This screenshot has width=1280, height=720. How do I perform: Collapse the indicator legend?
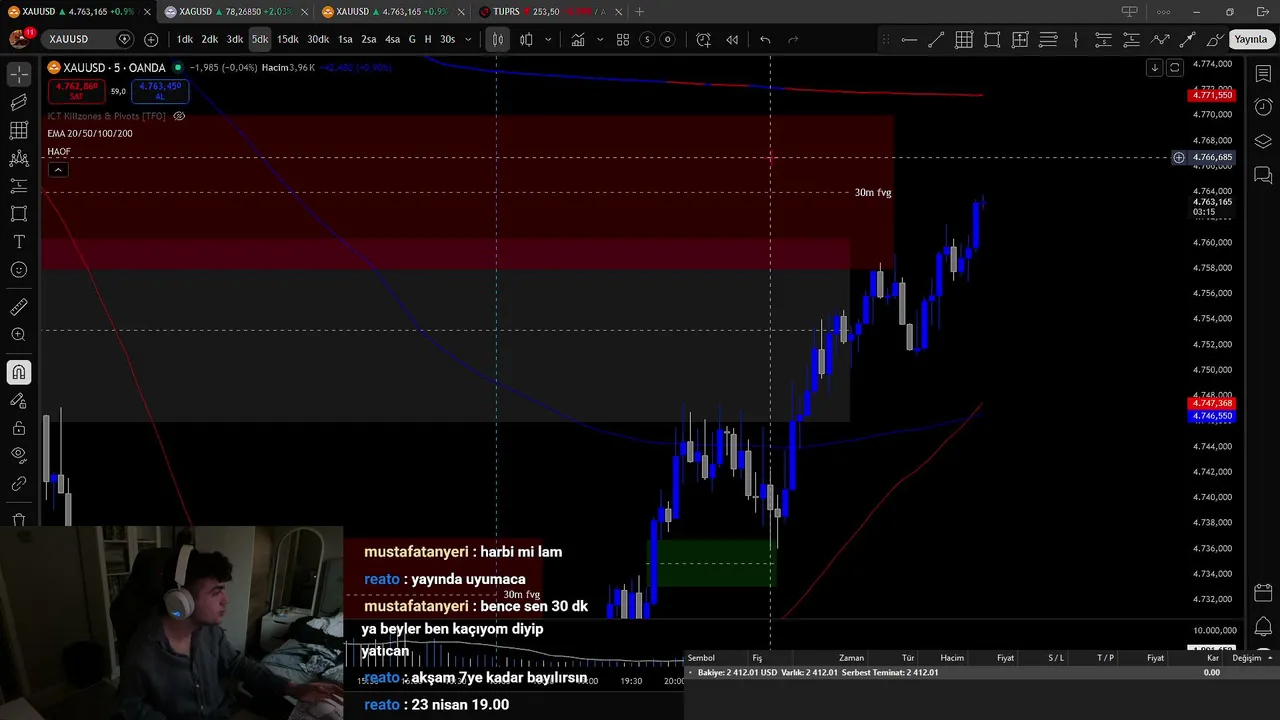58,170
